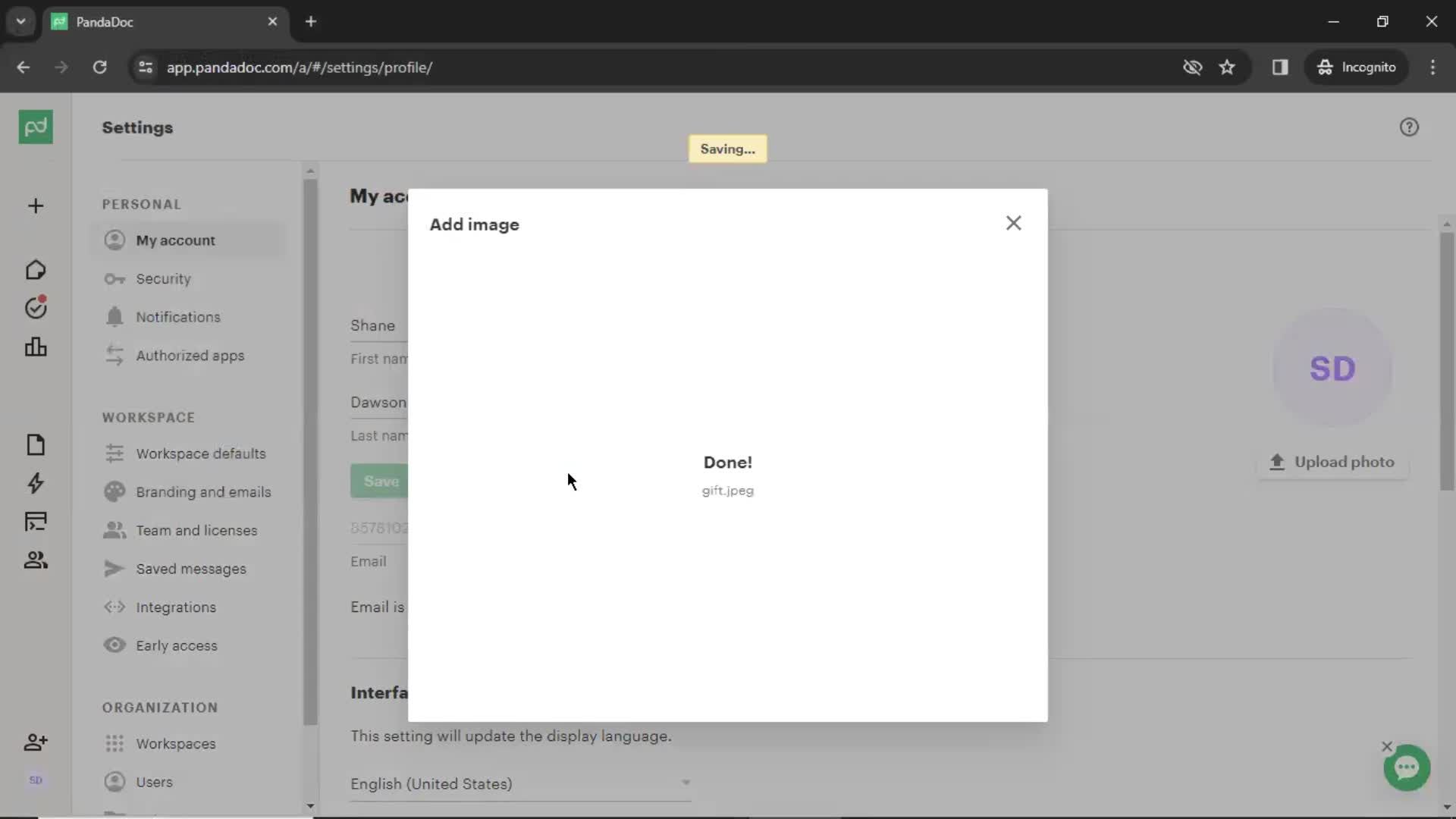Enable Early access features toggle
1456x819 pixels.
coord(177,645)
